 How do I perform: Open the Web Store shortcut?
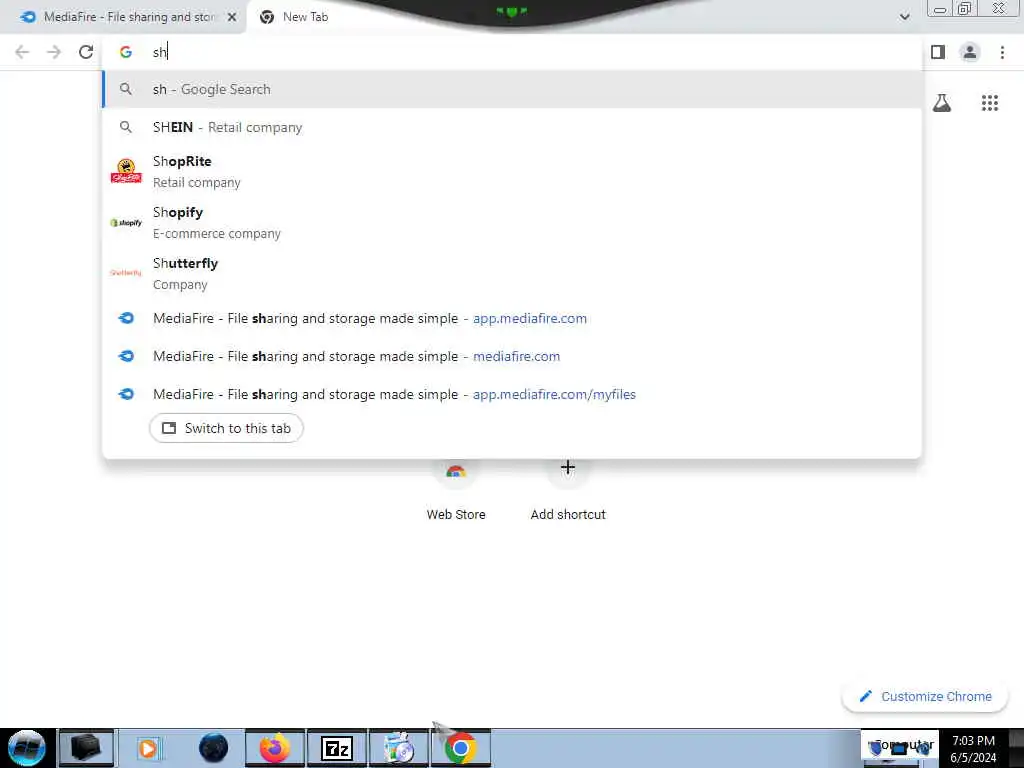(456, 488)
